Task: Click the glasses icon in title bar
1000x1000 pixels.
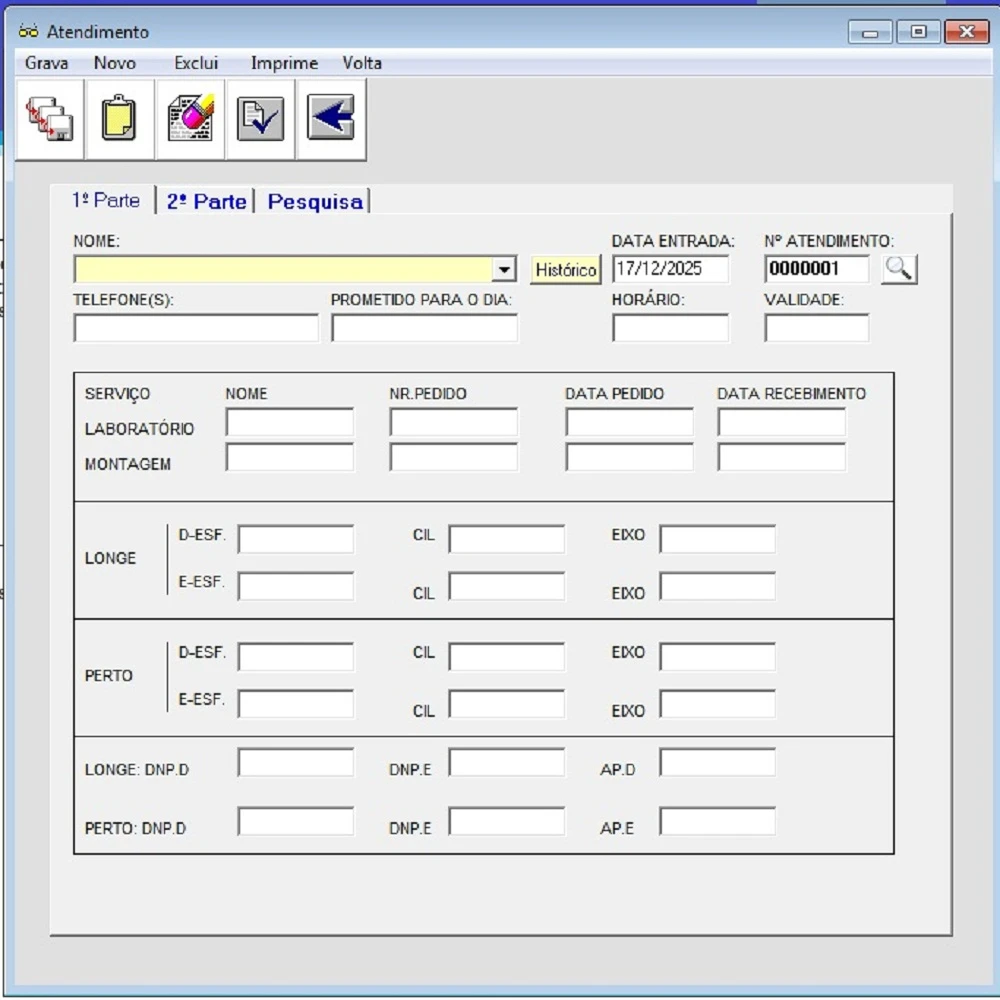Action: click(x=28, y=32)
